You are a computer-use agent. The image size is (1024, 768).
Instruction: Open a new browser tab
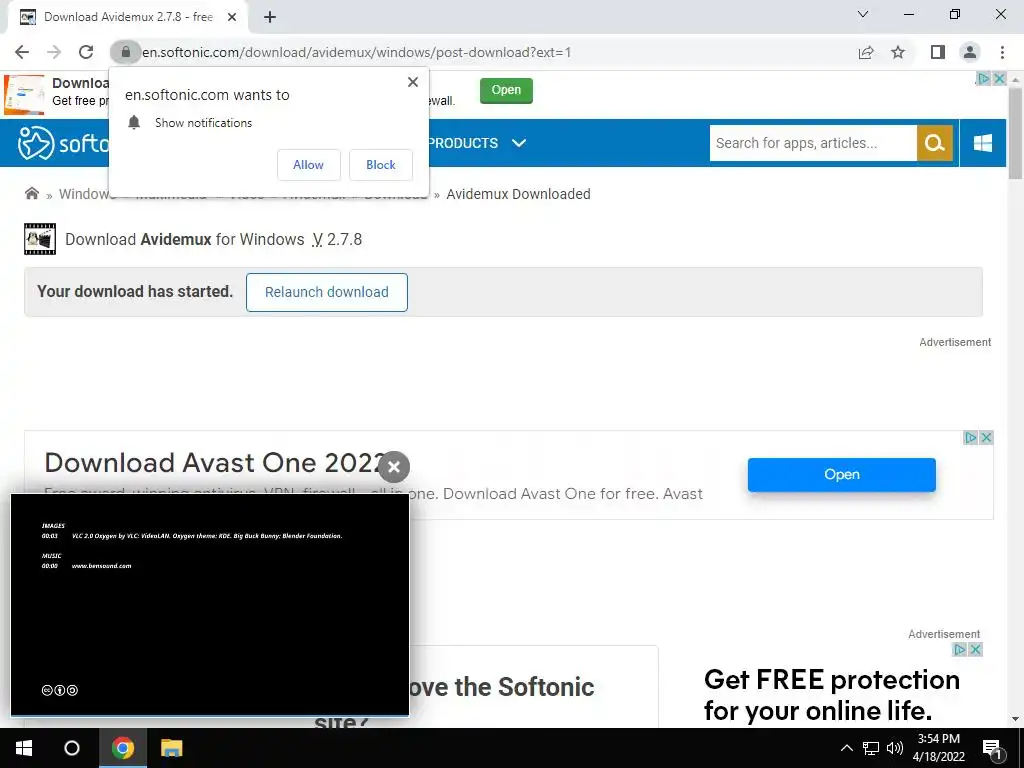pos(270,18)
